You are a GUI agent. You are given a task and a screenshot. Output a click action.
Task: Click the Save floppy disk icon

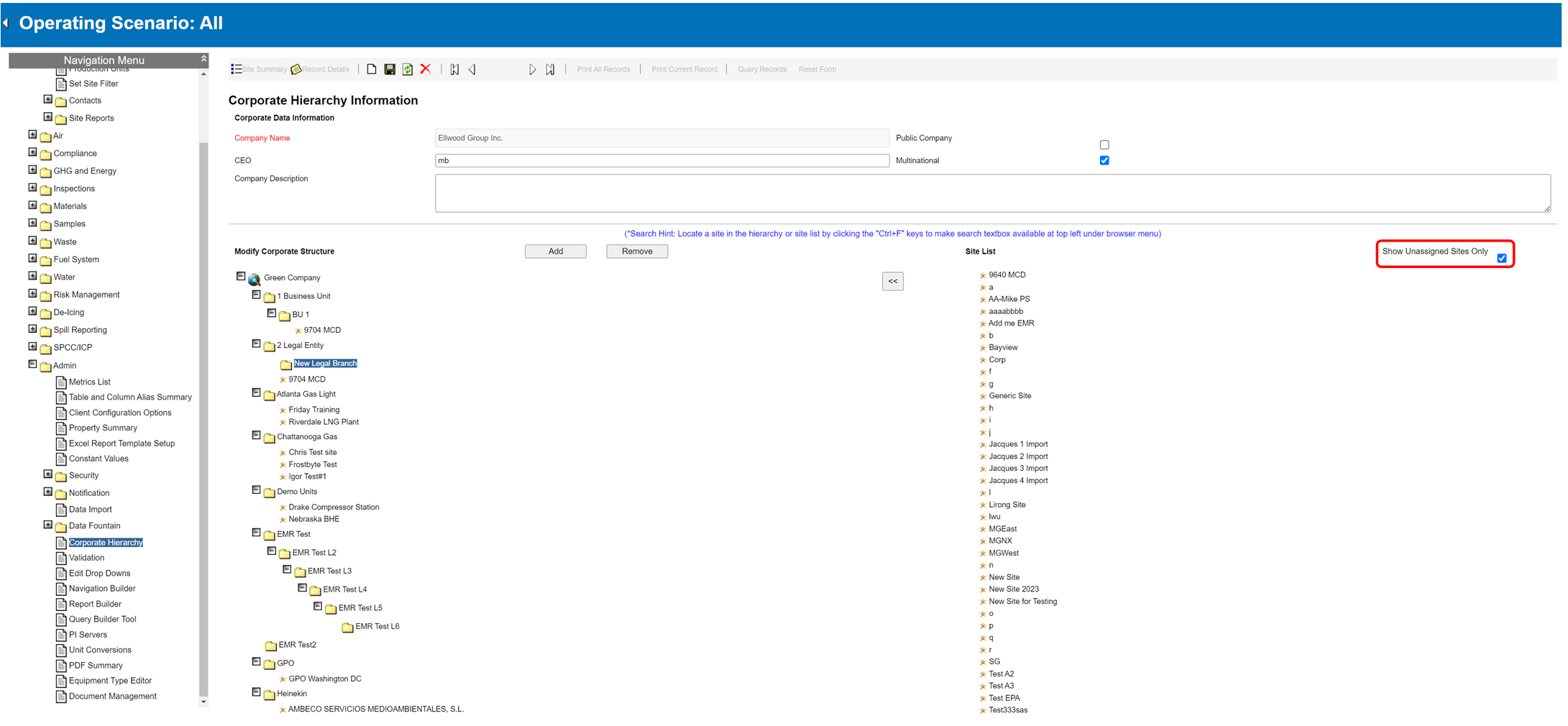390,69
